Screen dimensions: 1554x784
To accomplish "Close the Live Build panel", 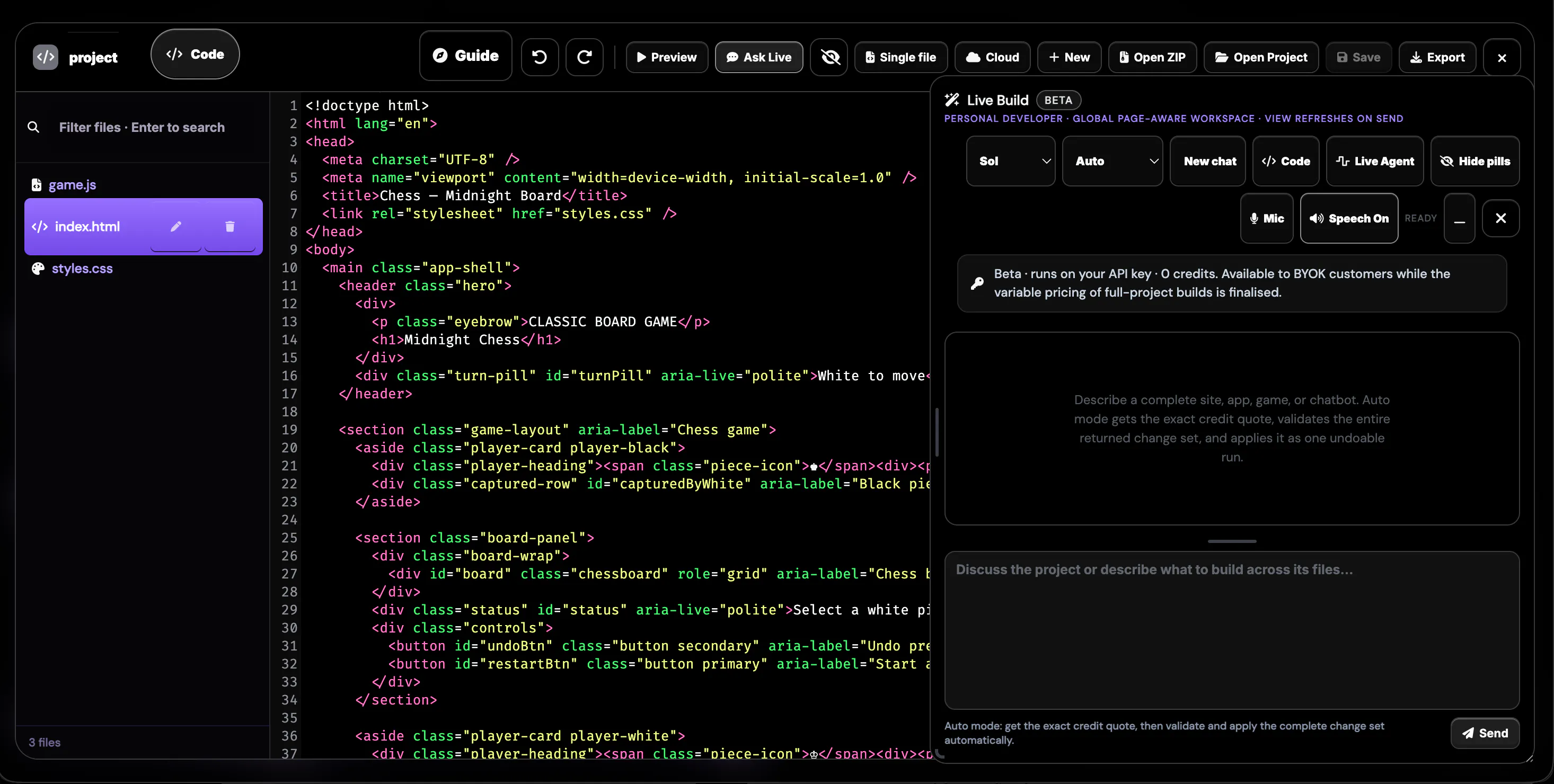I will 1501,218.
